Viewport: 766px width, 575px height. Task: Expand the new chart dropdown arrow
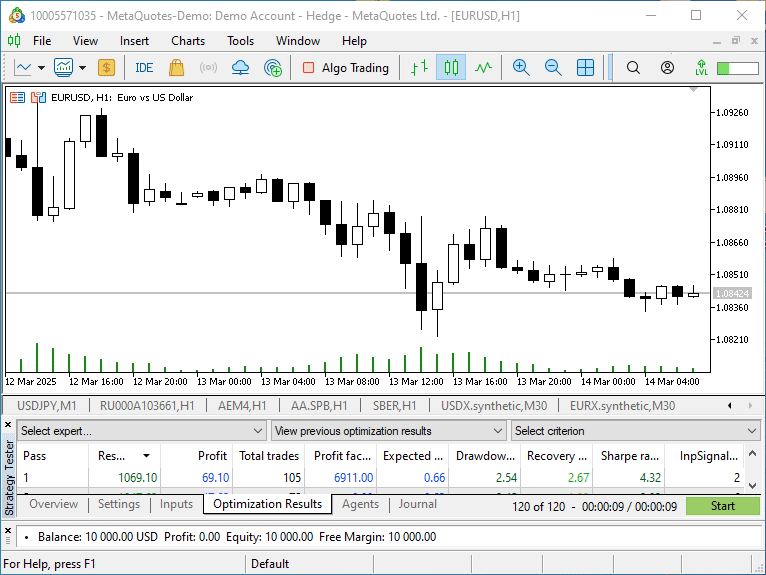point(42,67)
